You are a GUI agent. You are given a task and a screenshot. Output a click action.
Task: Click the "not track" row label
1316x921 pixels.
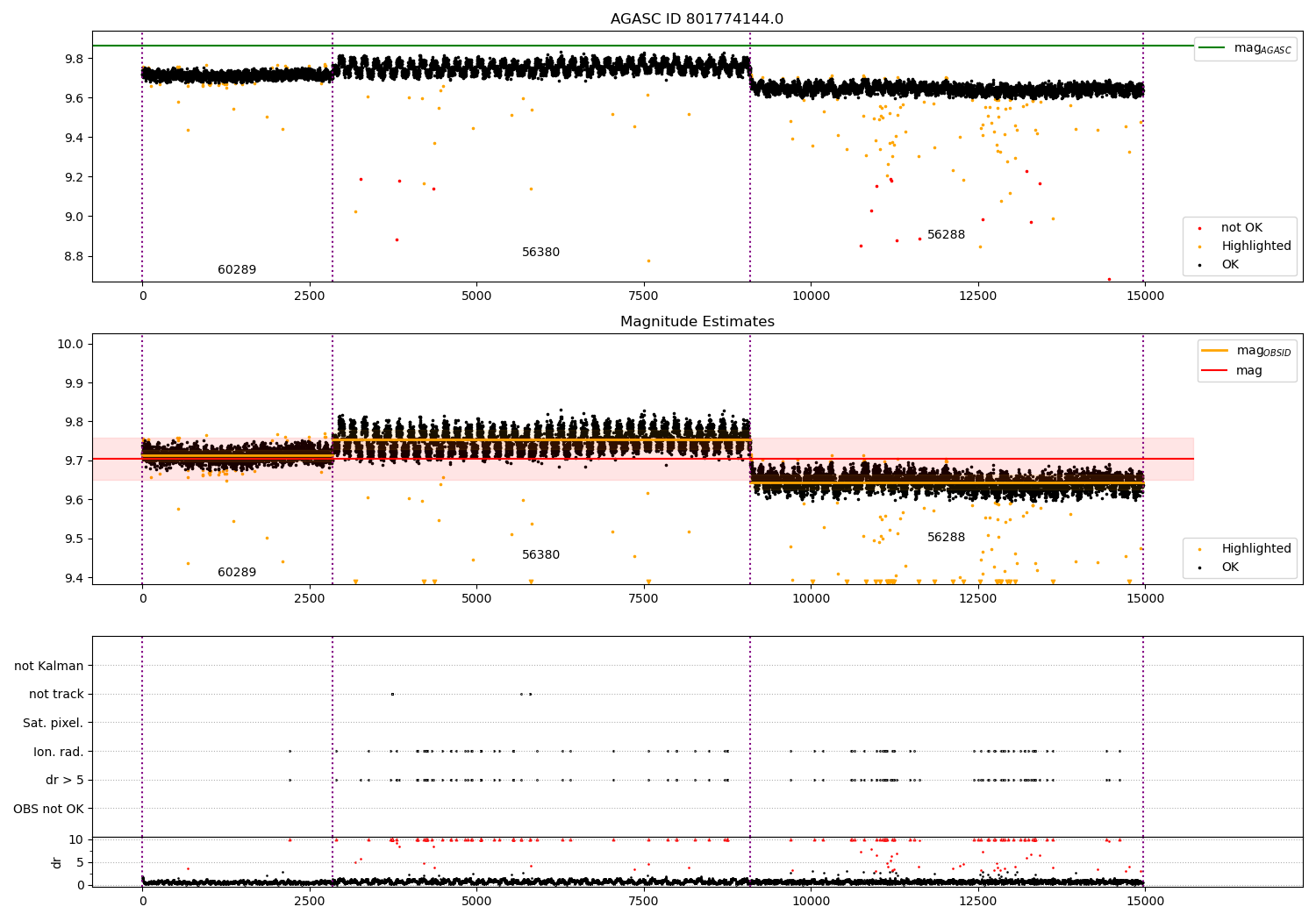[56, 695]
